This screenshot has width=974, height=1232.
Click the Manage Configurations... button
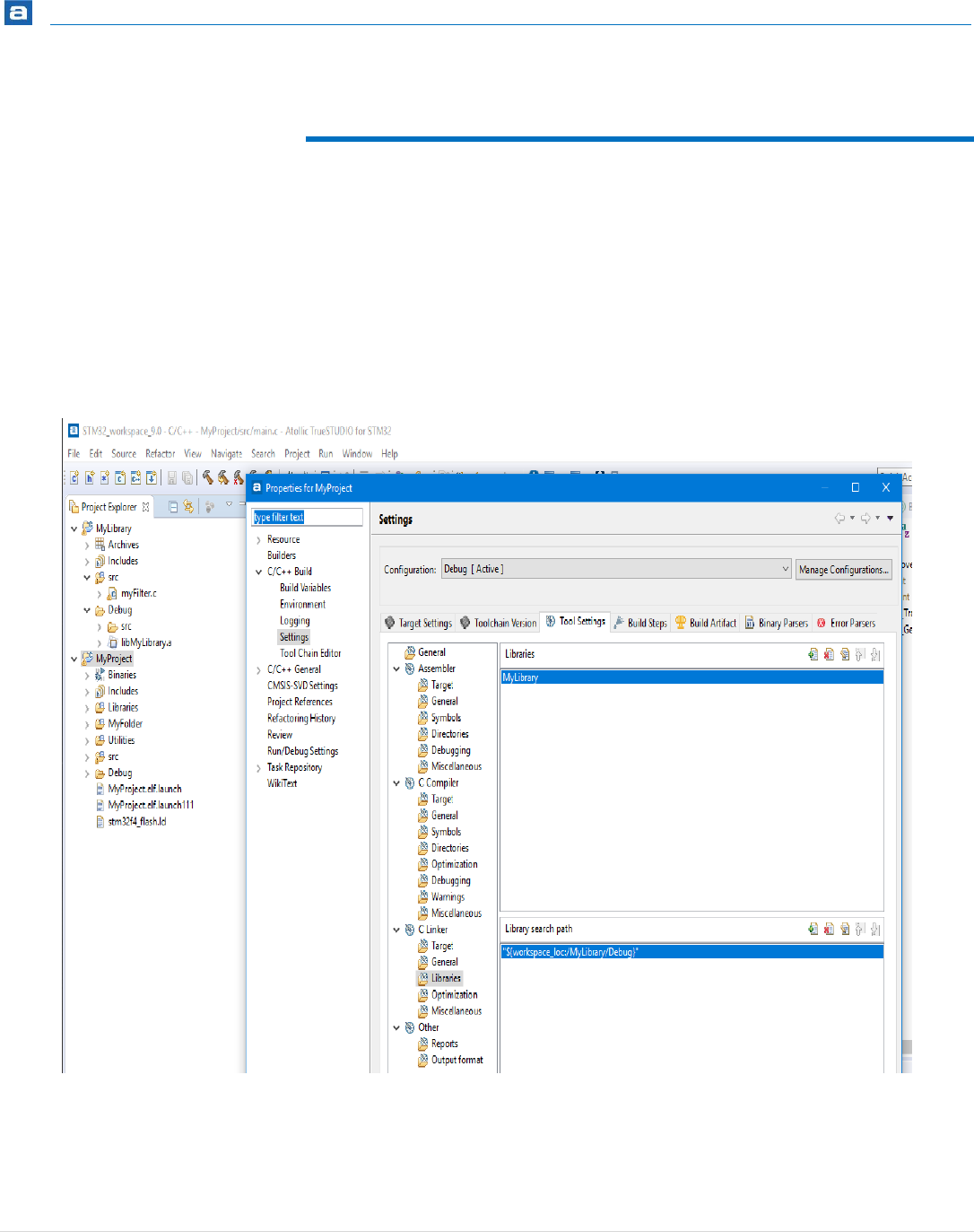click(844, 570)
